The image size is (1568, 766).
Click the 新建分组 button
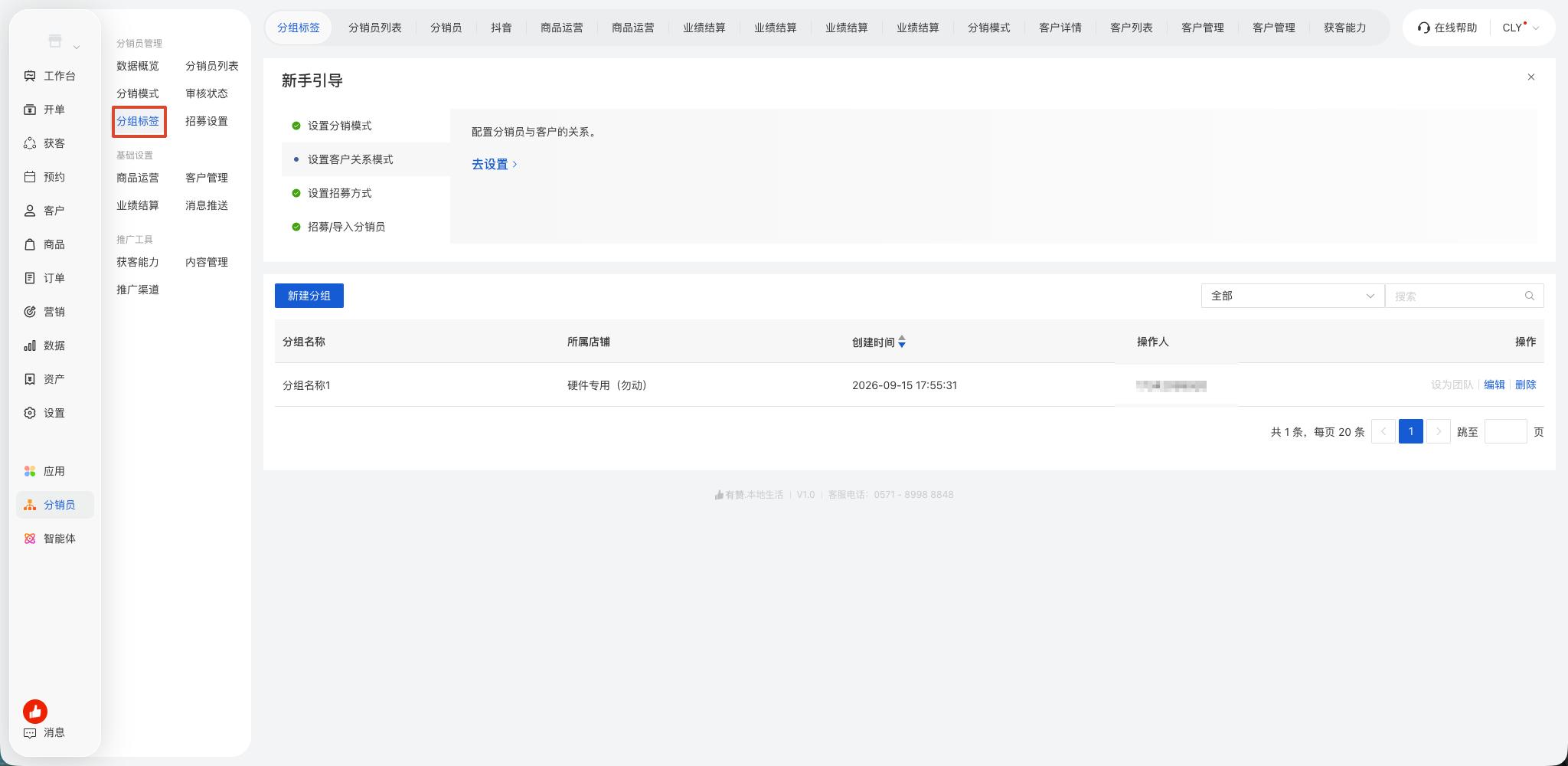(x=309, y=296)
